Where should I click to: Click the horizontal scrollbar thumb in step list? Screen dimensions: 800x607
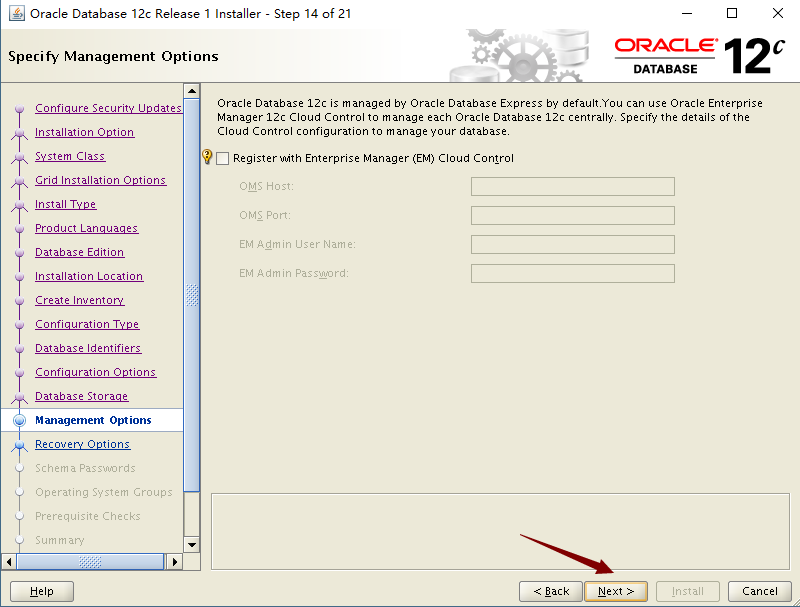[x=90, y=562]
